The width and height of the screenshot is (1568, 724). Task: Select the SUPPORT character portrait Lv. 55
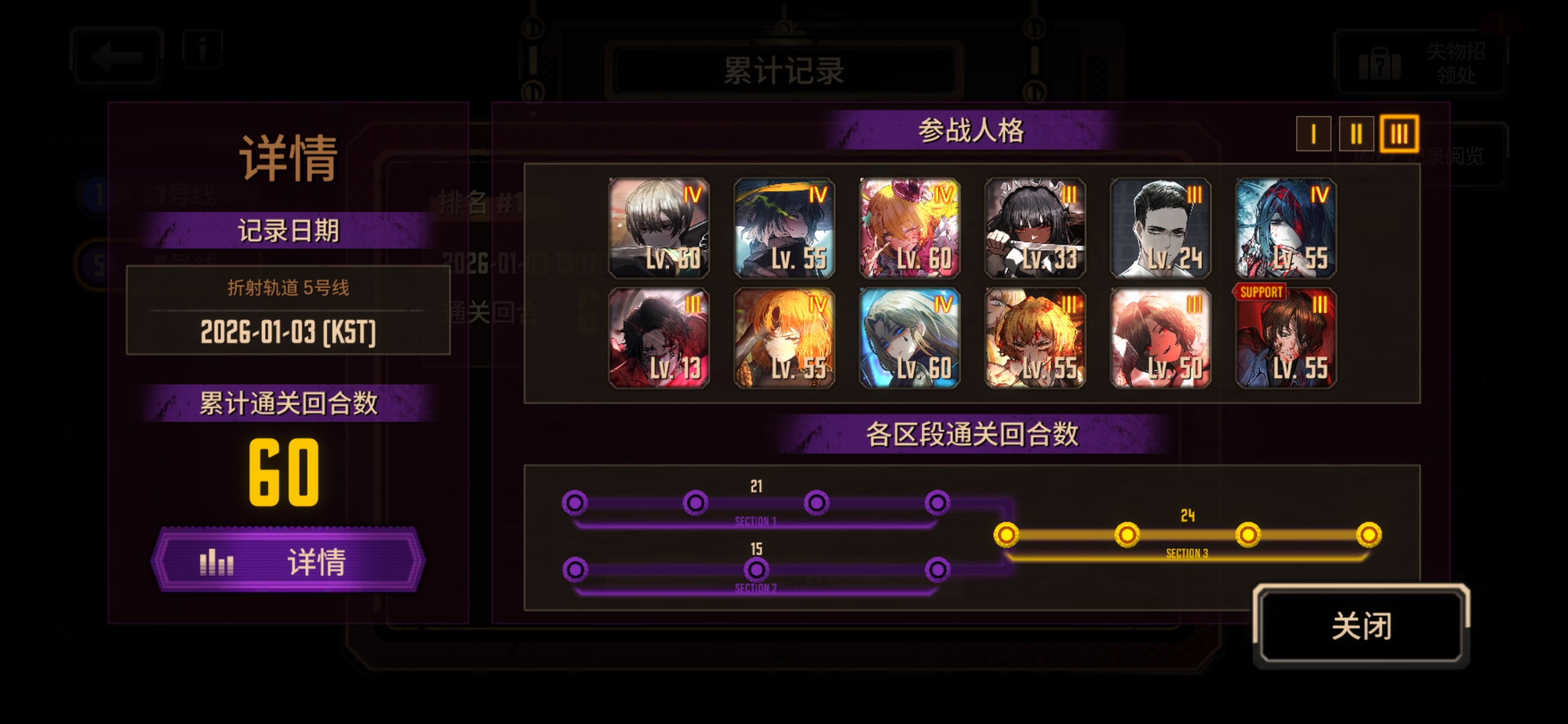(x=1285, y=338)
